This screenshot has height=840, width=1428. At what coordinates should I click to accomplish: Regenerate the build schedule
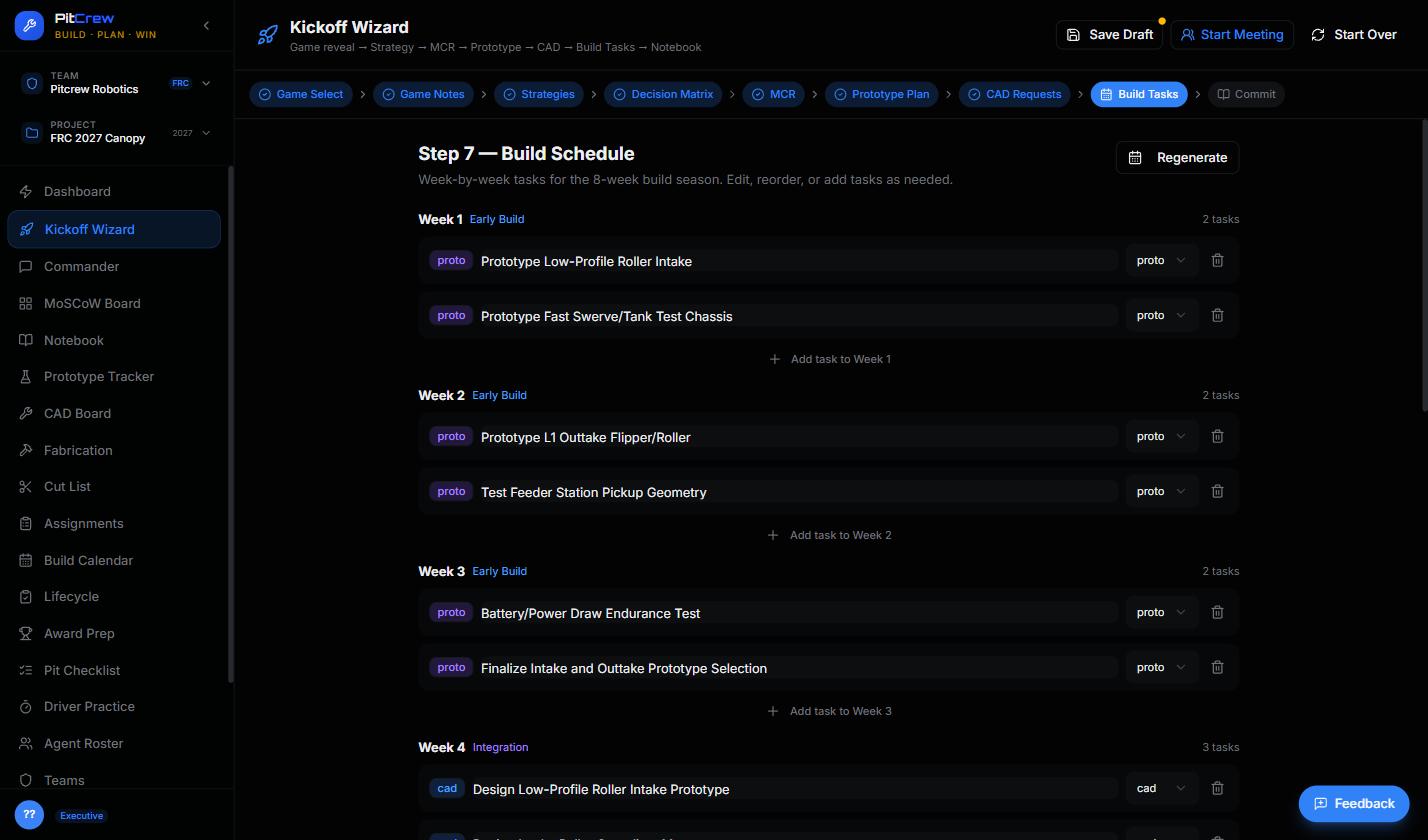[1177, 157]
